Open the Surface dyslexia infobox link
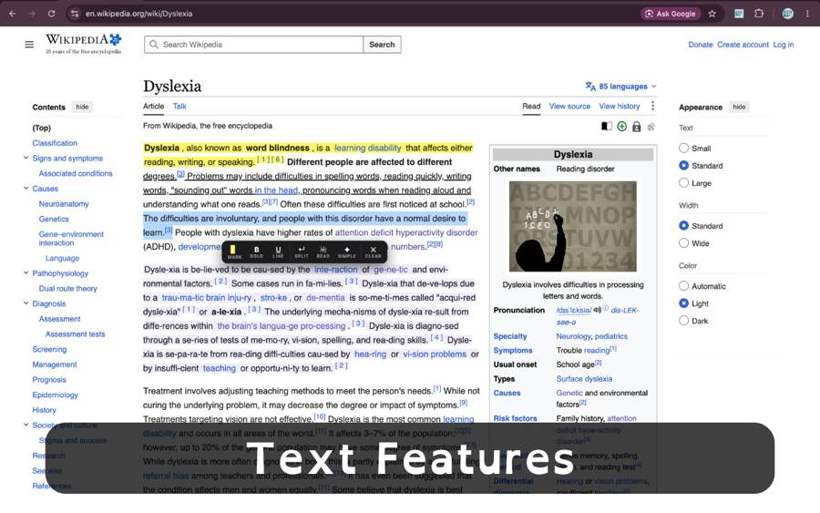Screen dimensions: 820x513 point(584,379)
